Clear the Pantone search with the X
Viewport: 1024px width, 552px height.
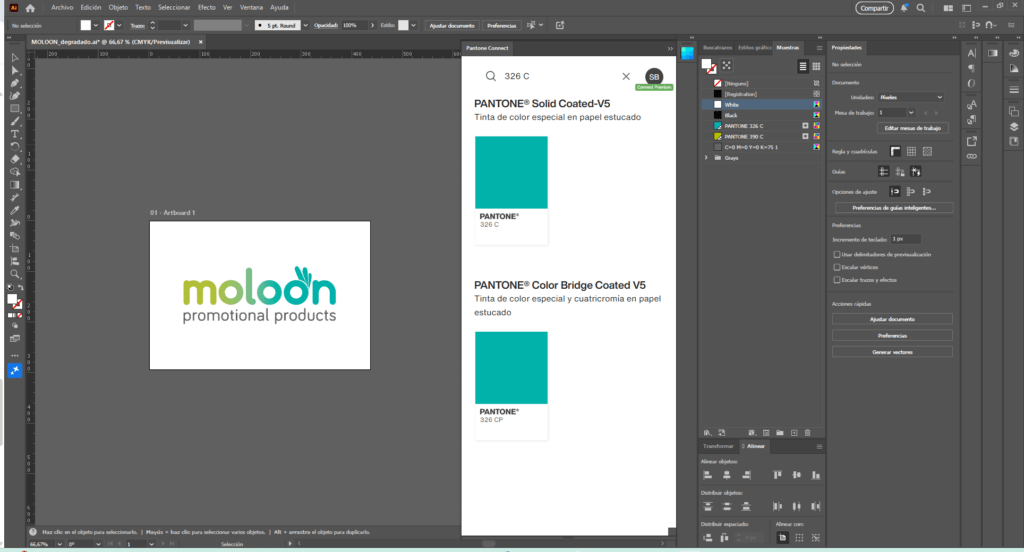click(626, 76)
